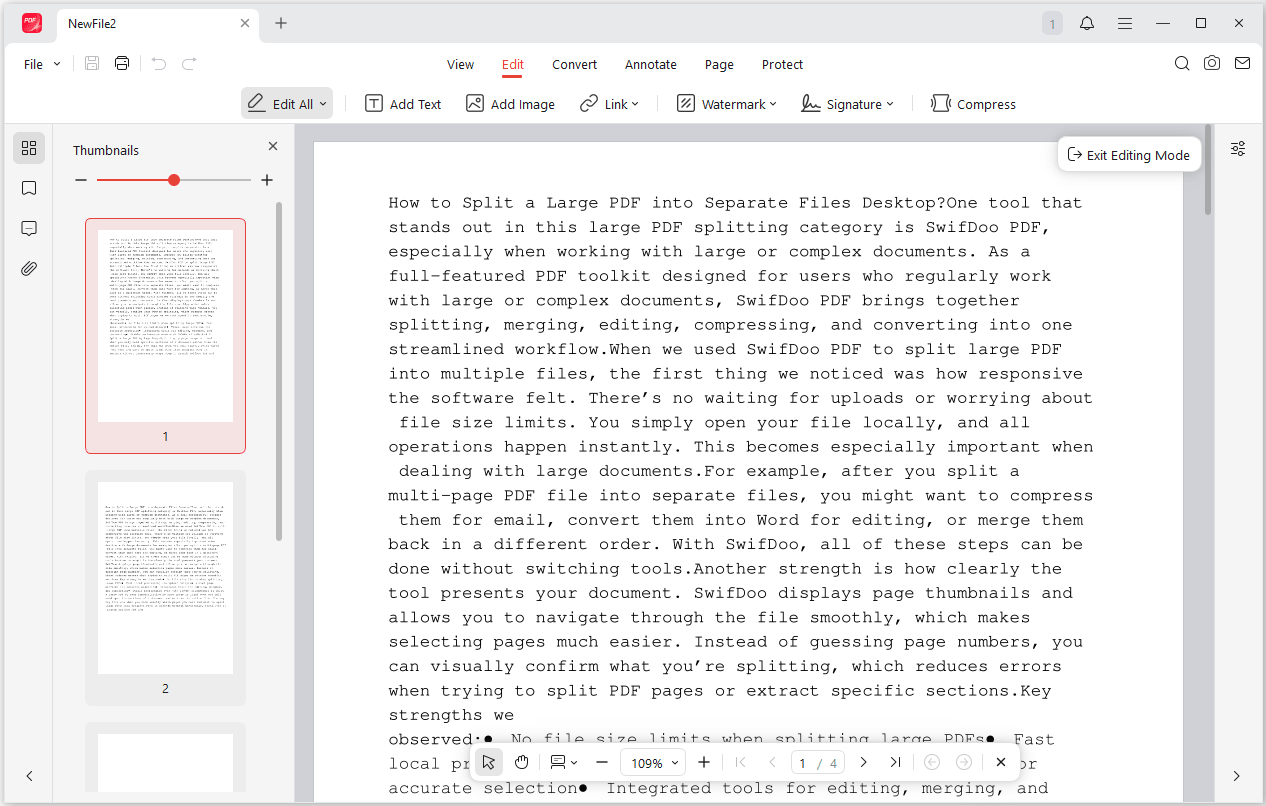
Task: Select the page 2 thumbnail
Action: tap(165, 587)
